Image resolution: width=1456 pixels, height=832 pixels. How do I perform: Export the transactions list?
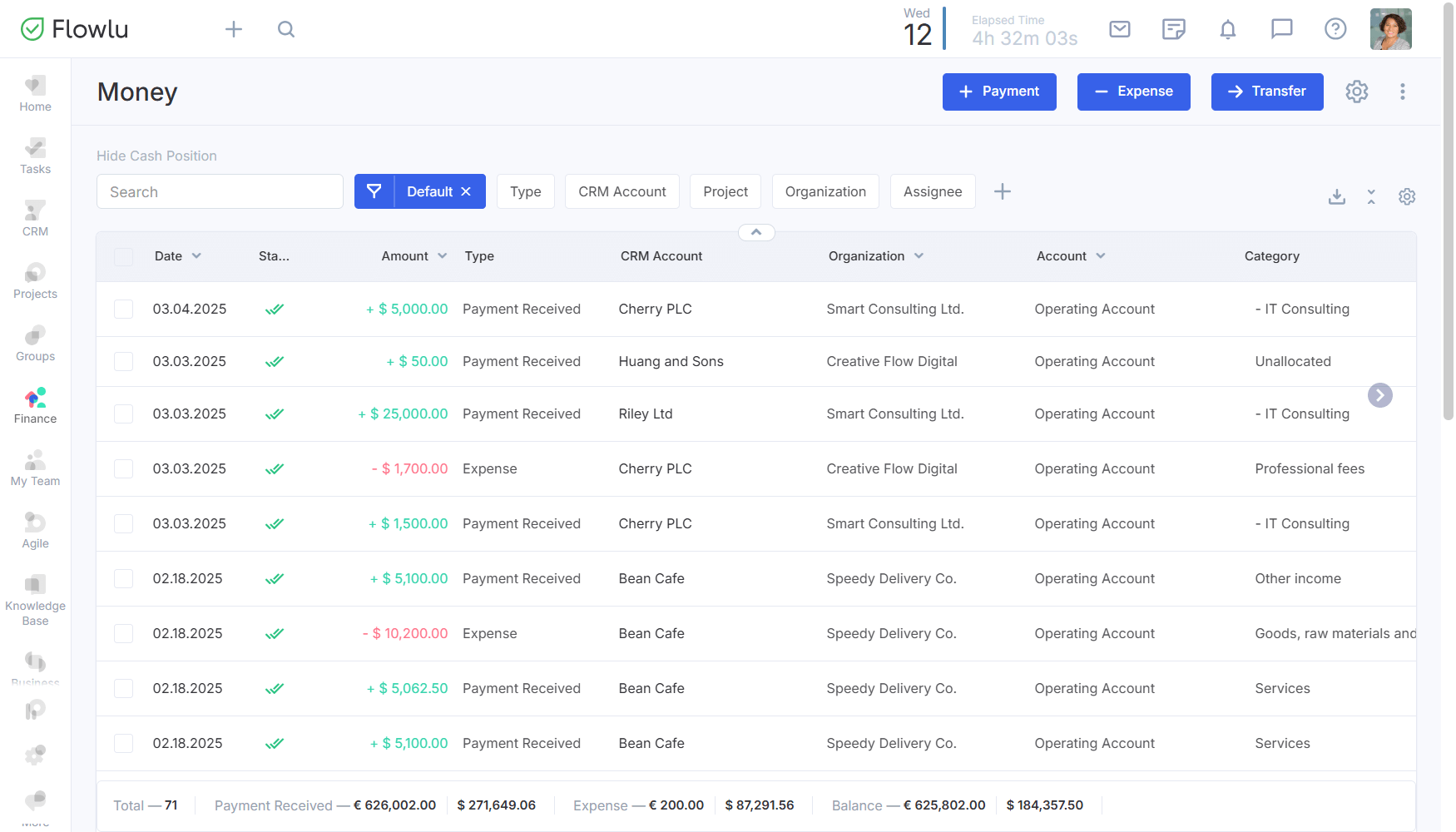click(x=1337, y=196)
